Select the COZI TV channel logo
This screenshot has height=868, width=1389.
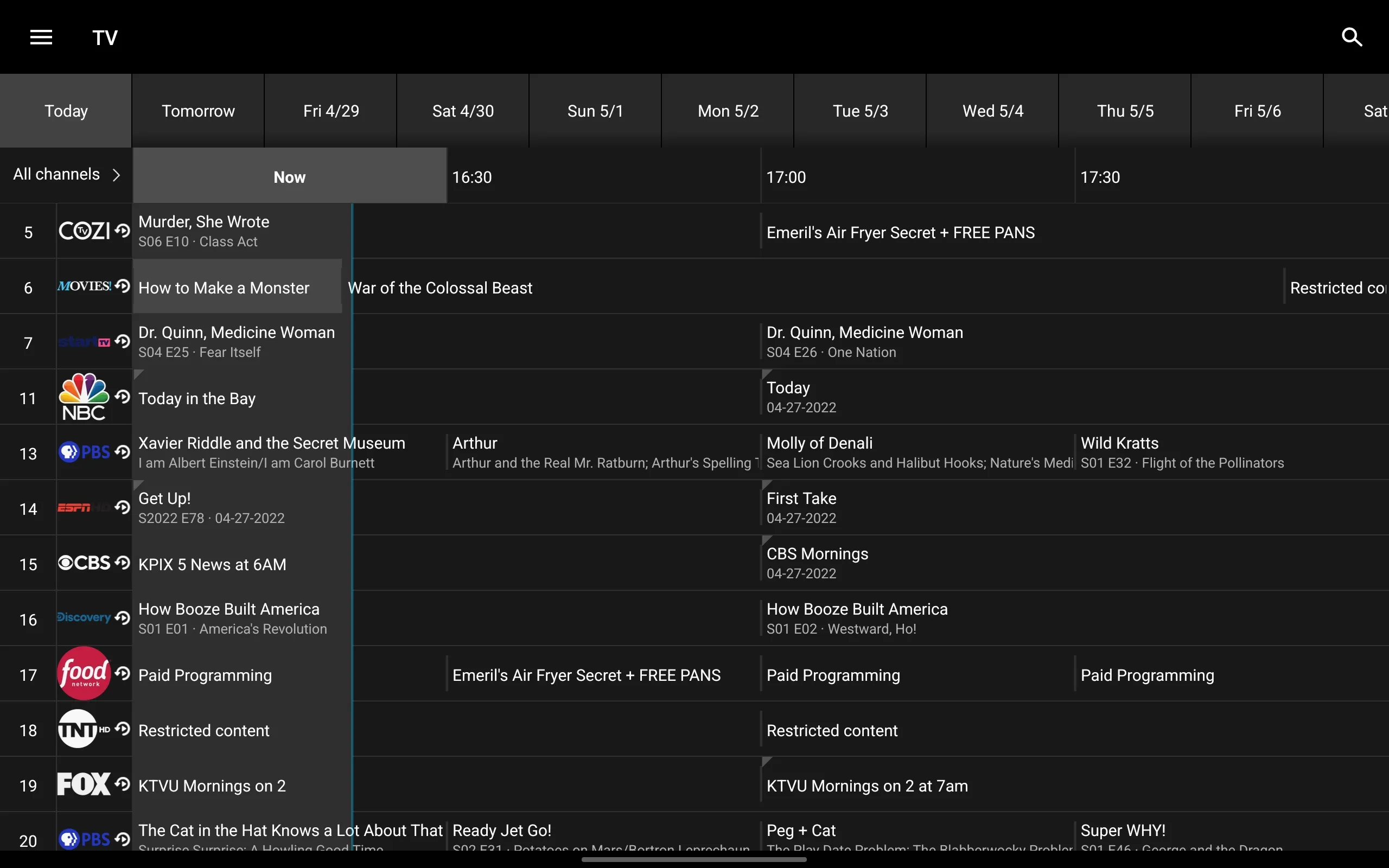(x=85, y=231)
